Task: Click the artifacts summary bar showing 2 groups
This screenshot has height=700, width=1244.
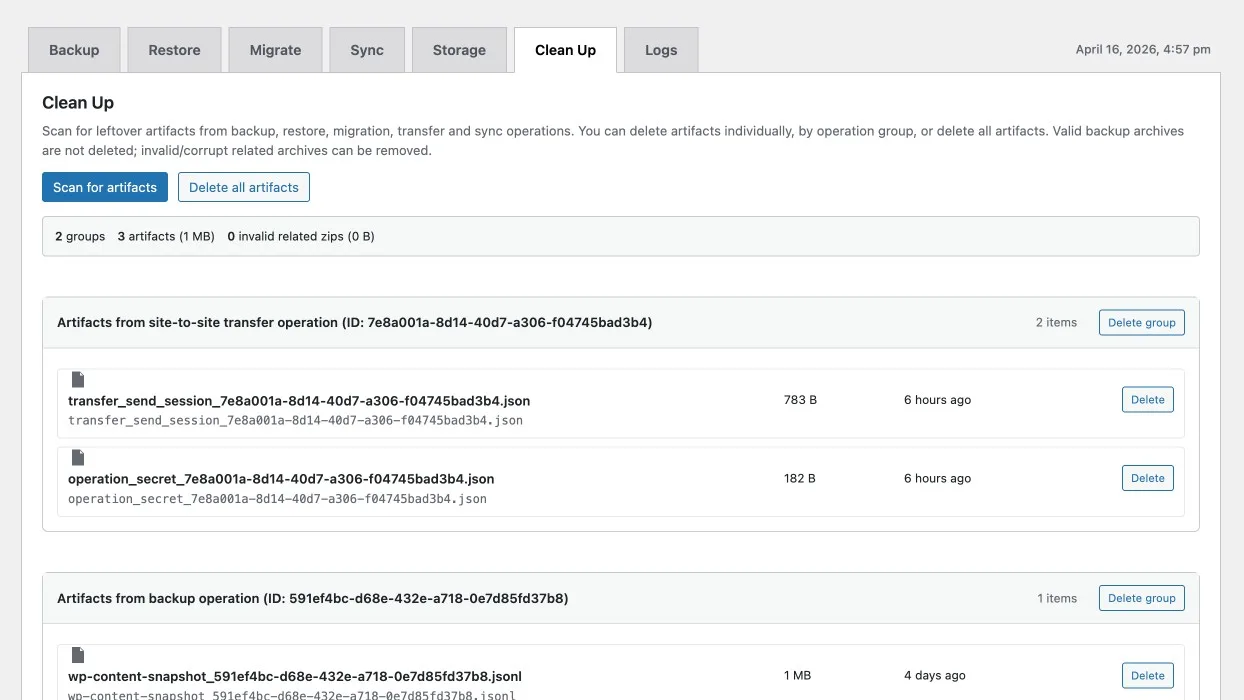Action: click(620, 237)
